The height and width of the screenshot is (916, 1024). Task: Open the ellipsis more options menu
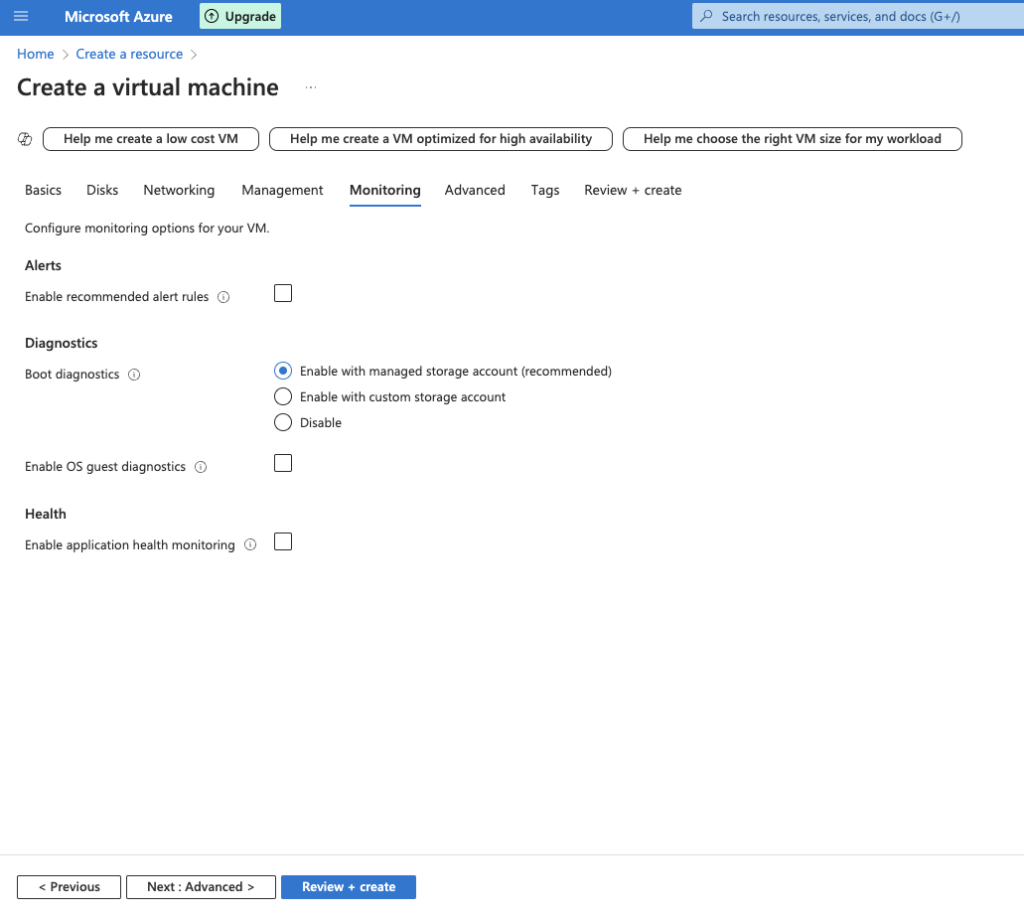pyautogui.click(x=311, y=87)
